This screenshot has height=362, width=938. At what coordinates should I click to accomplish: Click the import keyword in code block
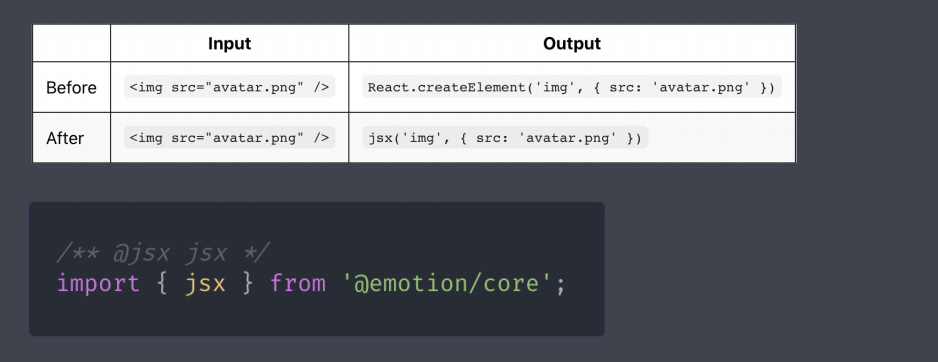pyautogui.click(x=98, y=283)
